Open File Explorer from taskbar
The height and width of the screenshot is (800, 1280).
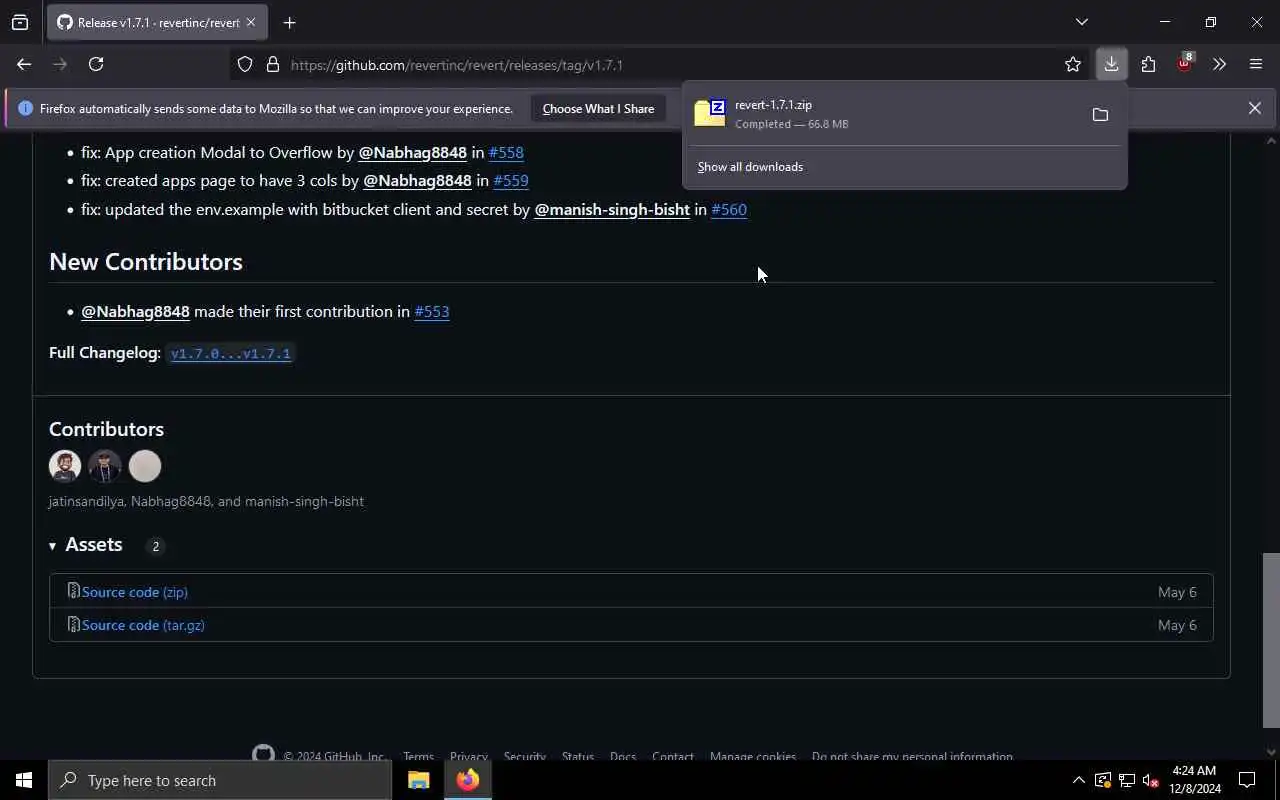tap(418, 780)
